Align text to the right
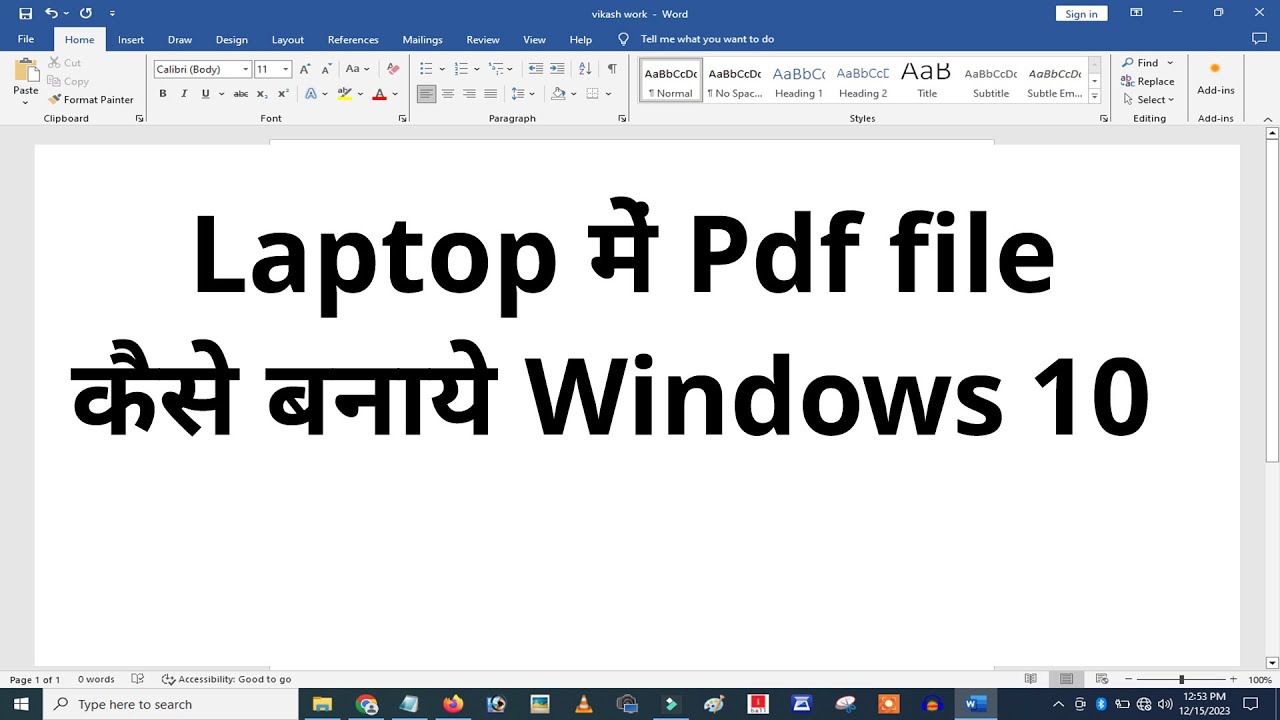The height and width of the screenshot is (720, 1280). click(x=469, y=94)
